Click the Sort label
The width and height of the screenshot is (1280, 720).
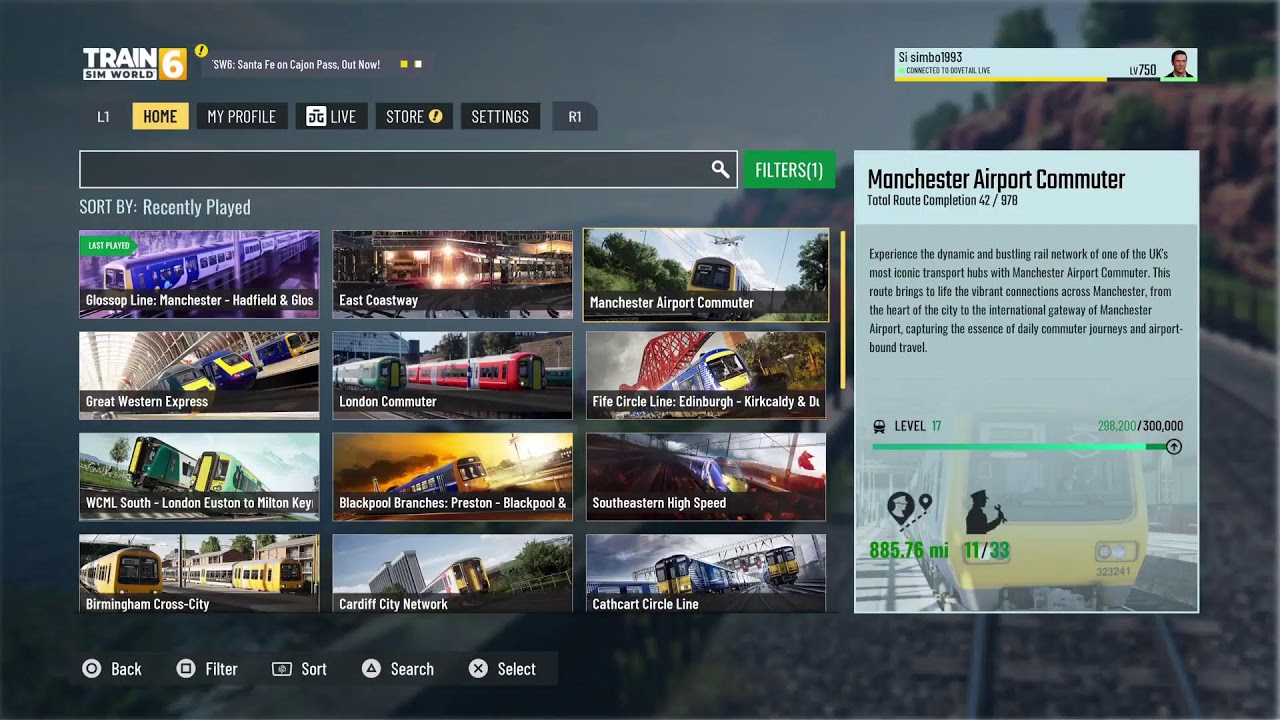pos(314,669)
